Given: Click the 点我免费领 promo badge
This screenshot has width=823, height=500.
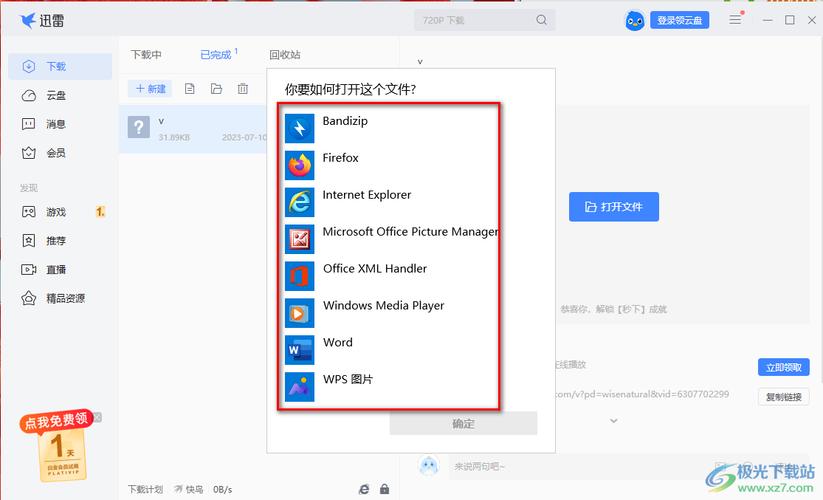Looking at the screenshot, I should (57, 420).
